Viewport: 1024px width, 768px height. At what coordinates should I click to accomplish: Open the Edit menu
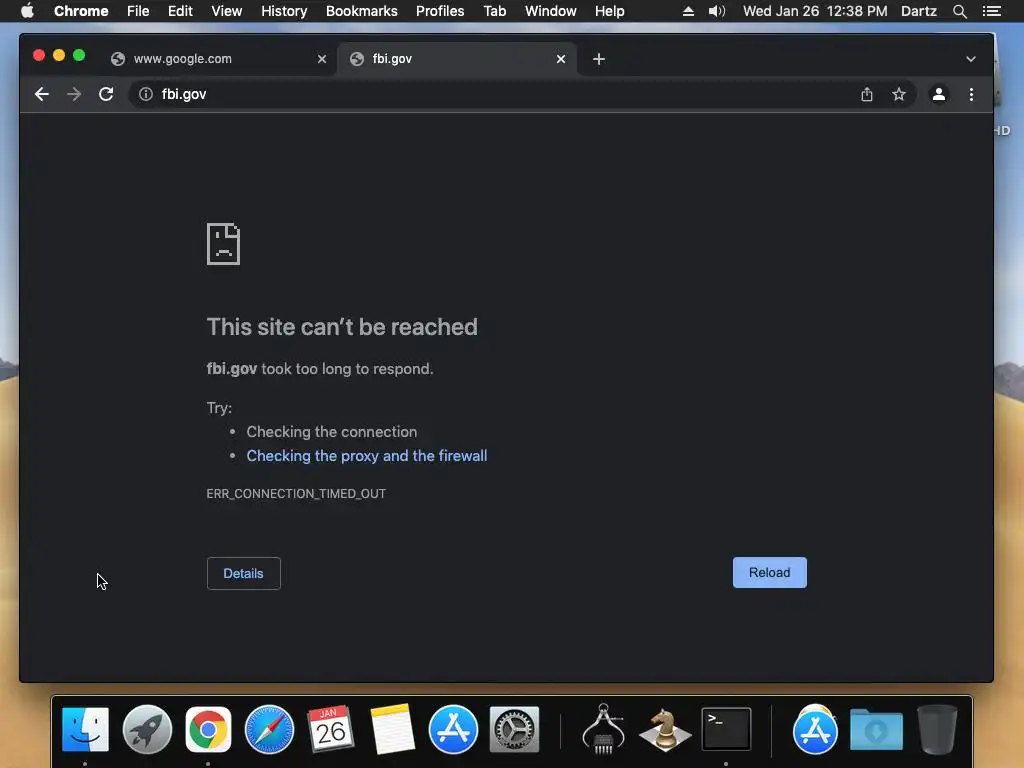point(180,11)
